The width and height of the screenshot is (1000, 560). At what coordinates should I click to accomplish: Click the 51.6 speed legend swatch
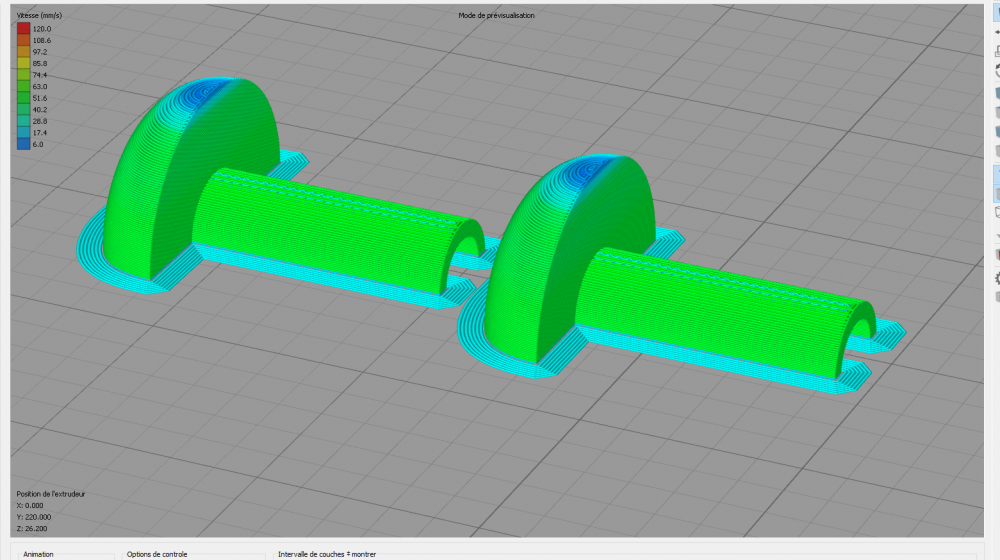pyautogui.click(x=24, y=98)
